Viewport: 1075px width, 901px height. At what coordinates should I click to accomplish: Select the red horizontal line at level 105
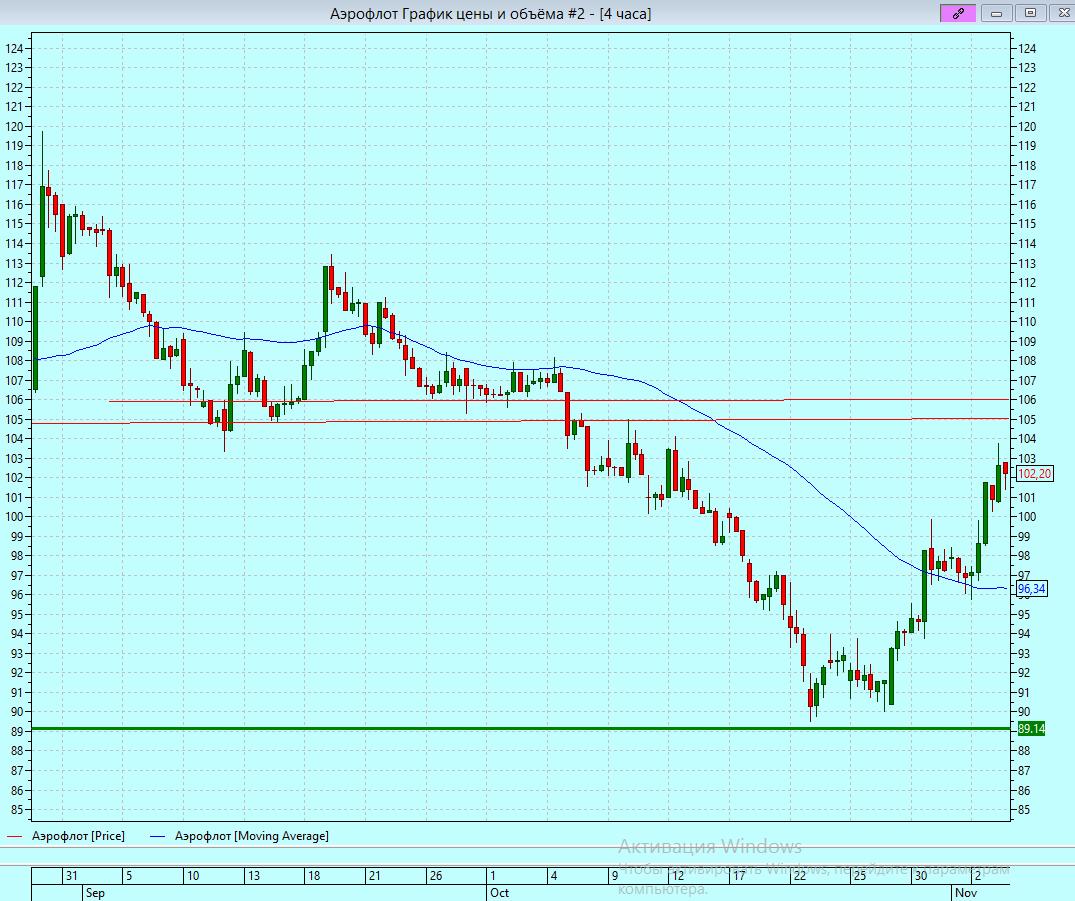pos(521,421)
